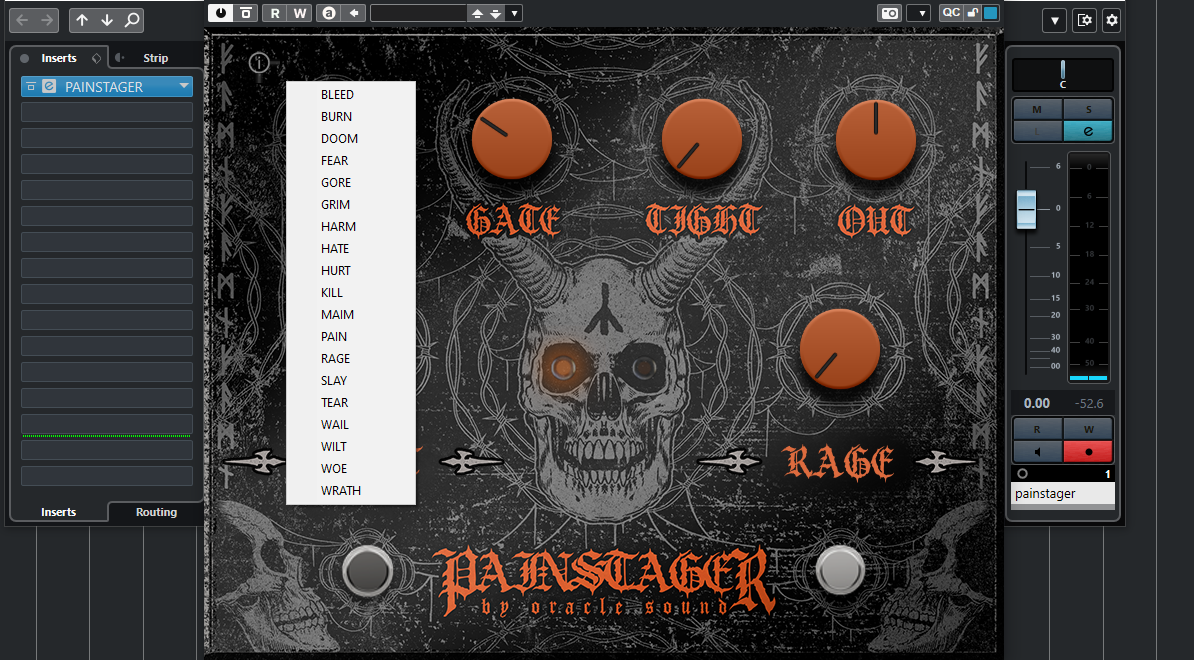Screen dimensions: 1194x660
Task: Open the channel settings gear icon
Action: (1111, 20)
